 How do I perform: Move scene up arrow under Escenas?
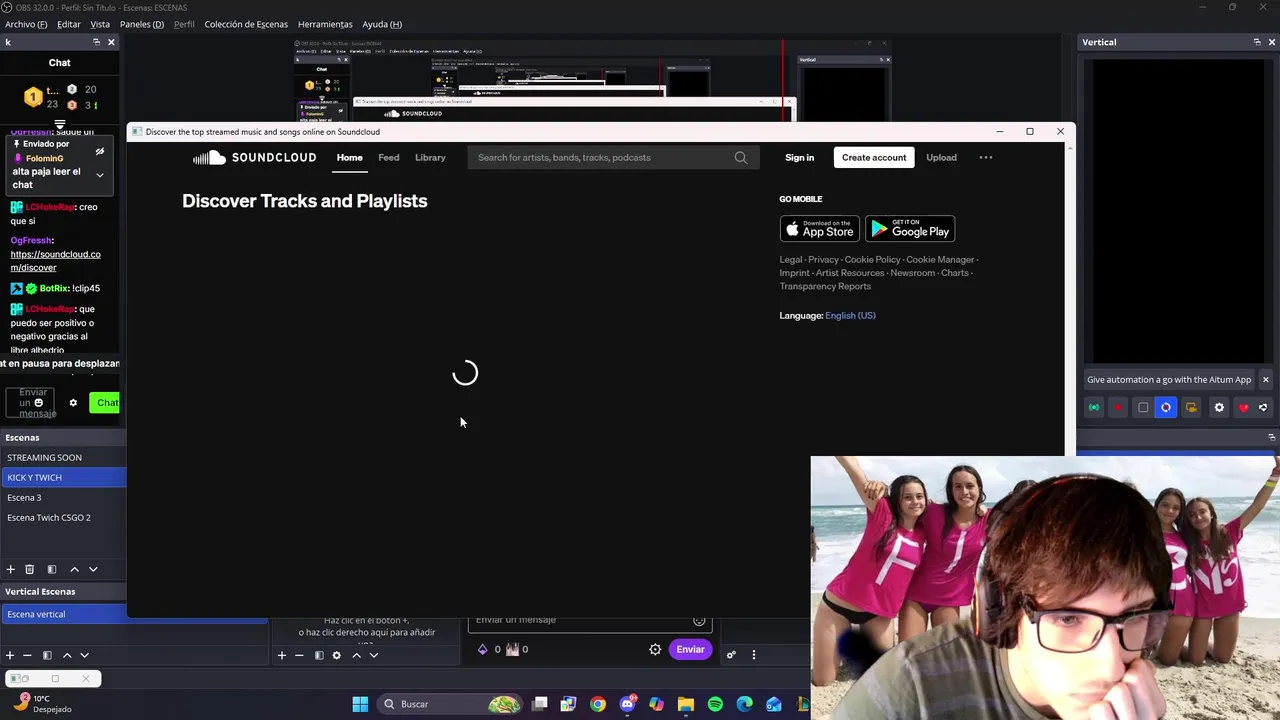[74, 569]
